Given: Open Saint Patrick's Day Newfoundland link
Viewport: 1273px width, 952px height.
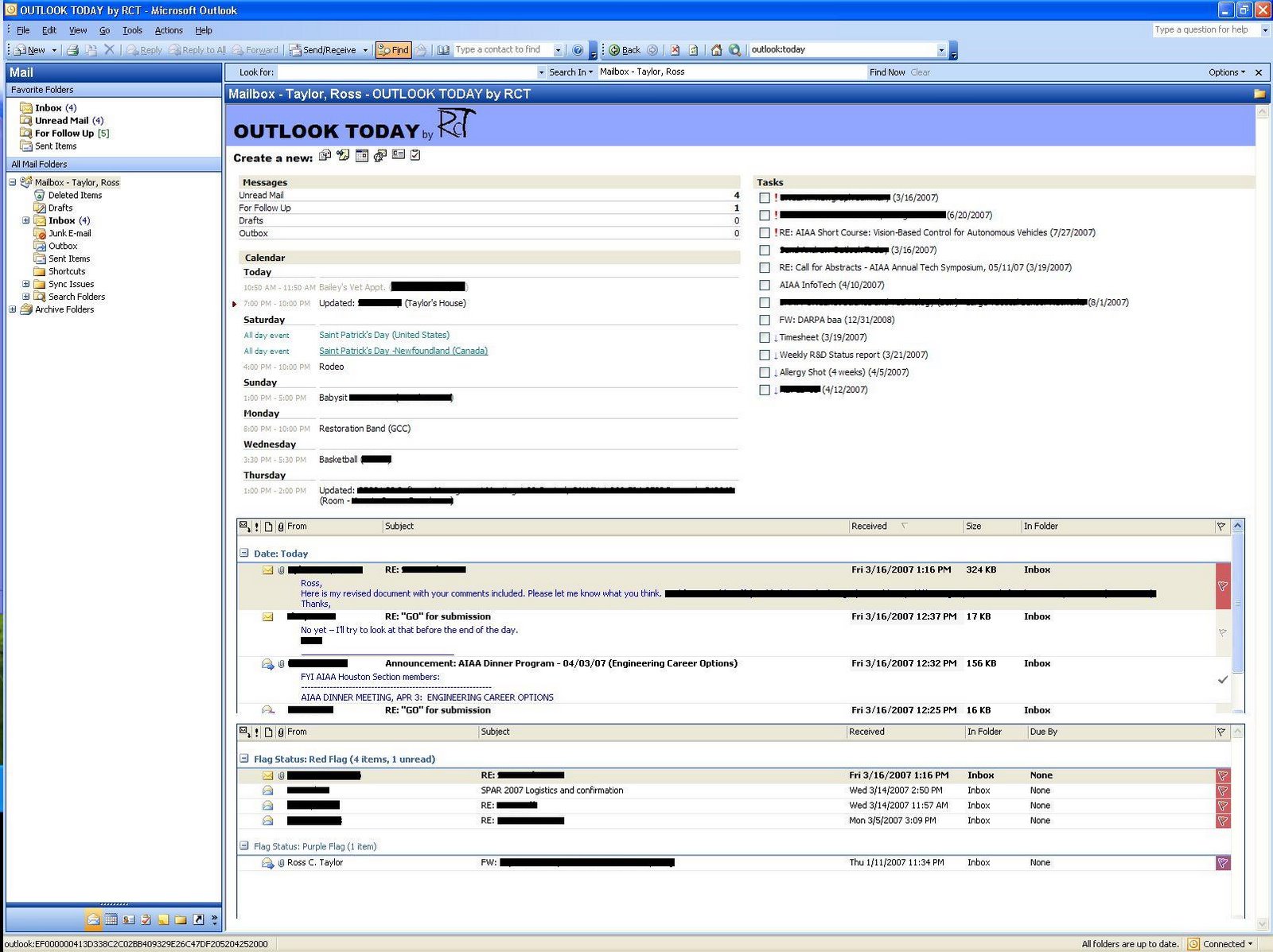Looking at the screenshot, I should (x=403, y=351).
